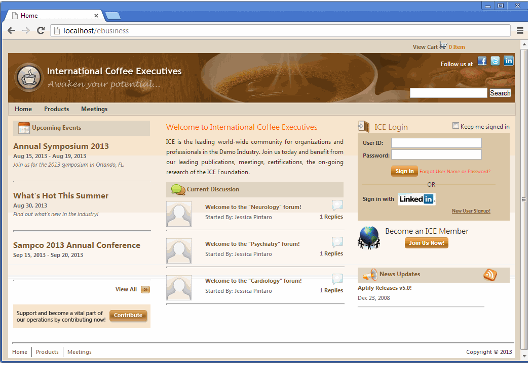
Task: Click the orange Sign In button
Action: (x=404, y=171)
